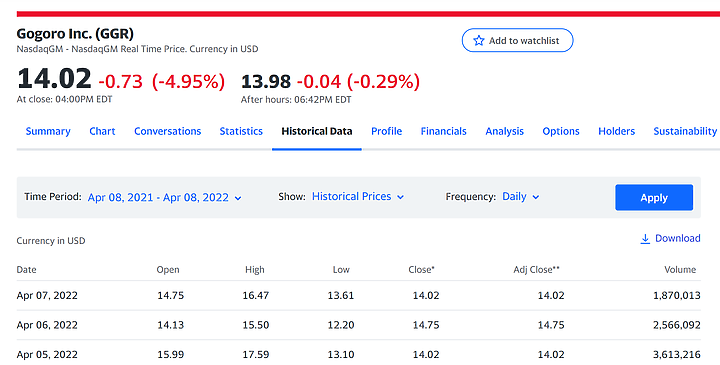720x365 pixels.
Task: Click the 13.98 after-hours price
Action: point(266,82)
